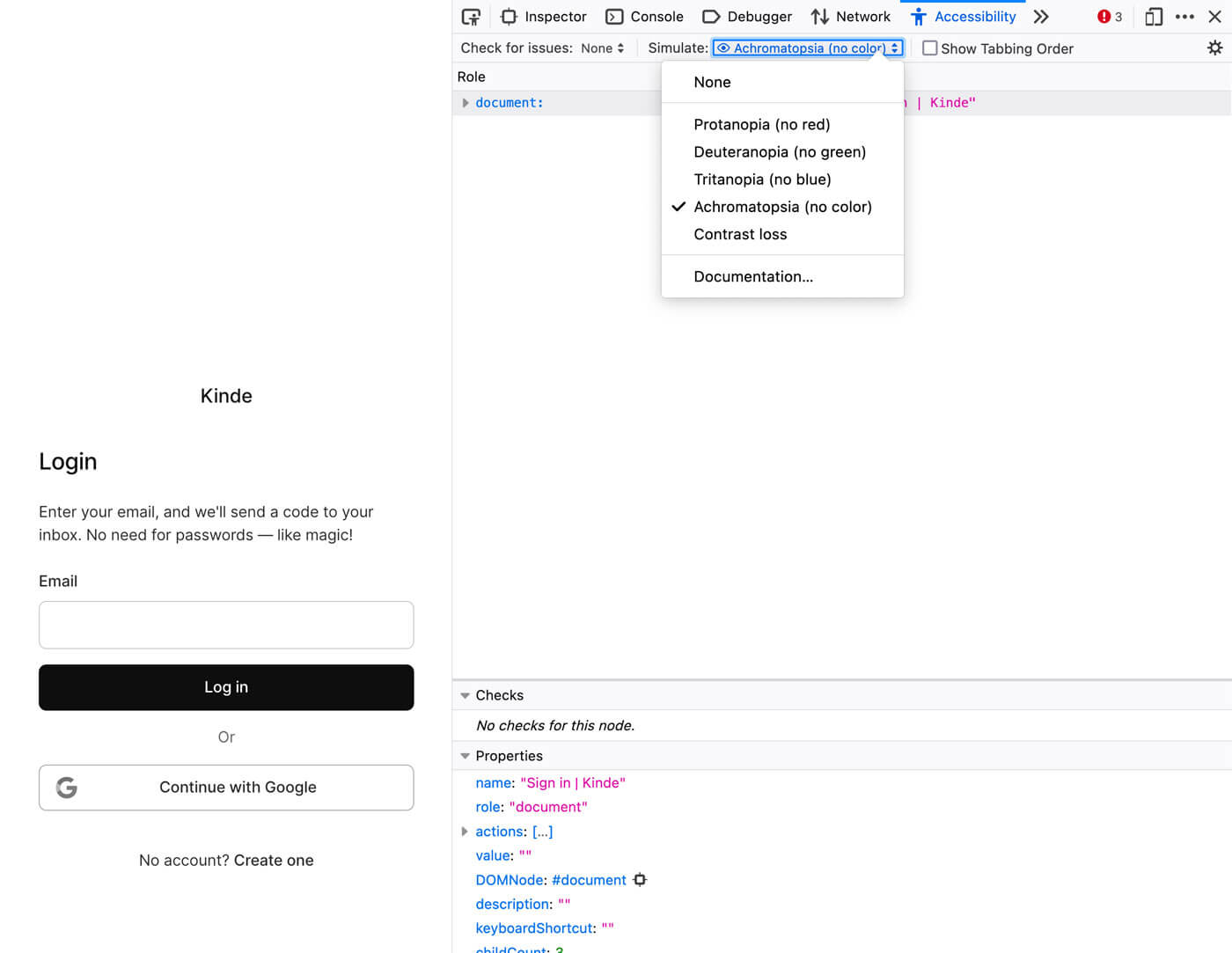Select None to disable color simulation
Viewport: 1232px width, 953px height.
(x=712, y=81)
